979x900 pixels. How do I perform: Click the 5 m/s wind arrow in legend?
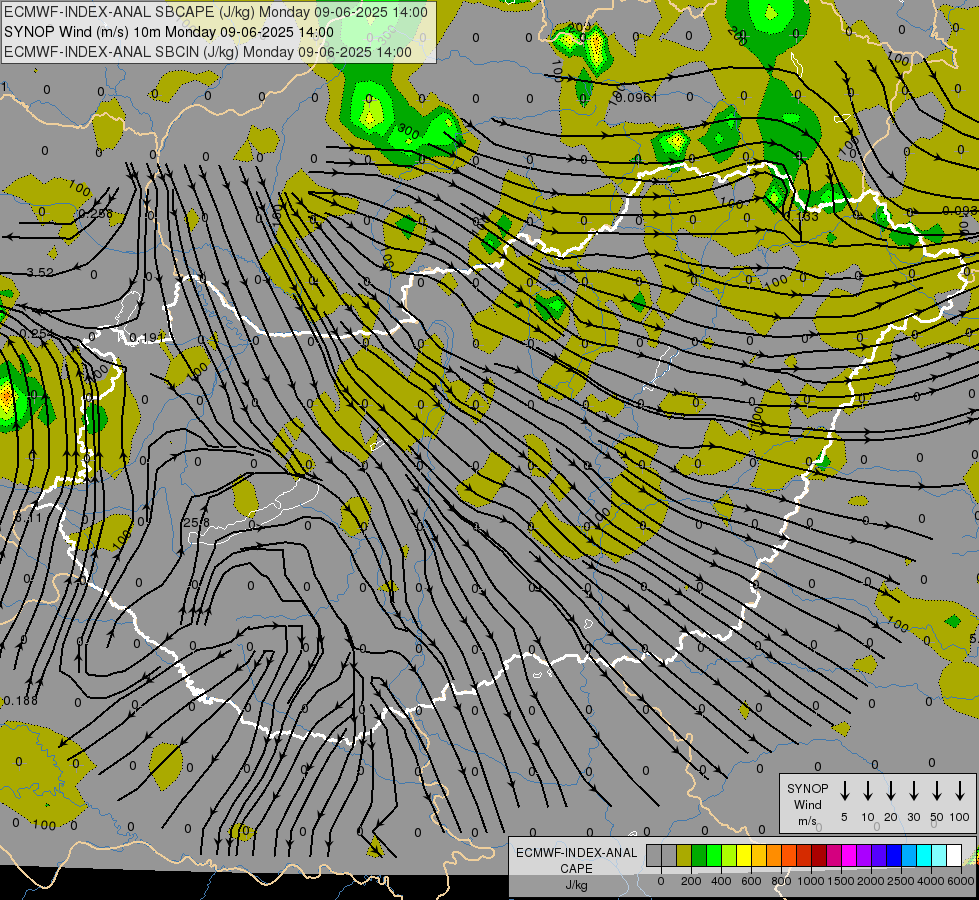(844, 791)
